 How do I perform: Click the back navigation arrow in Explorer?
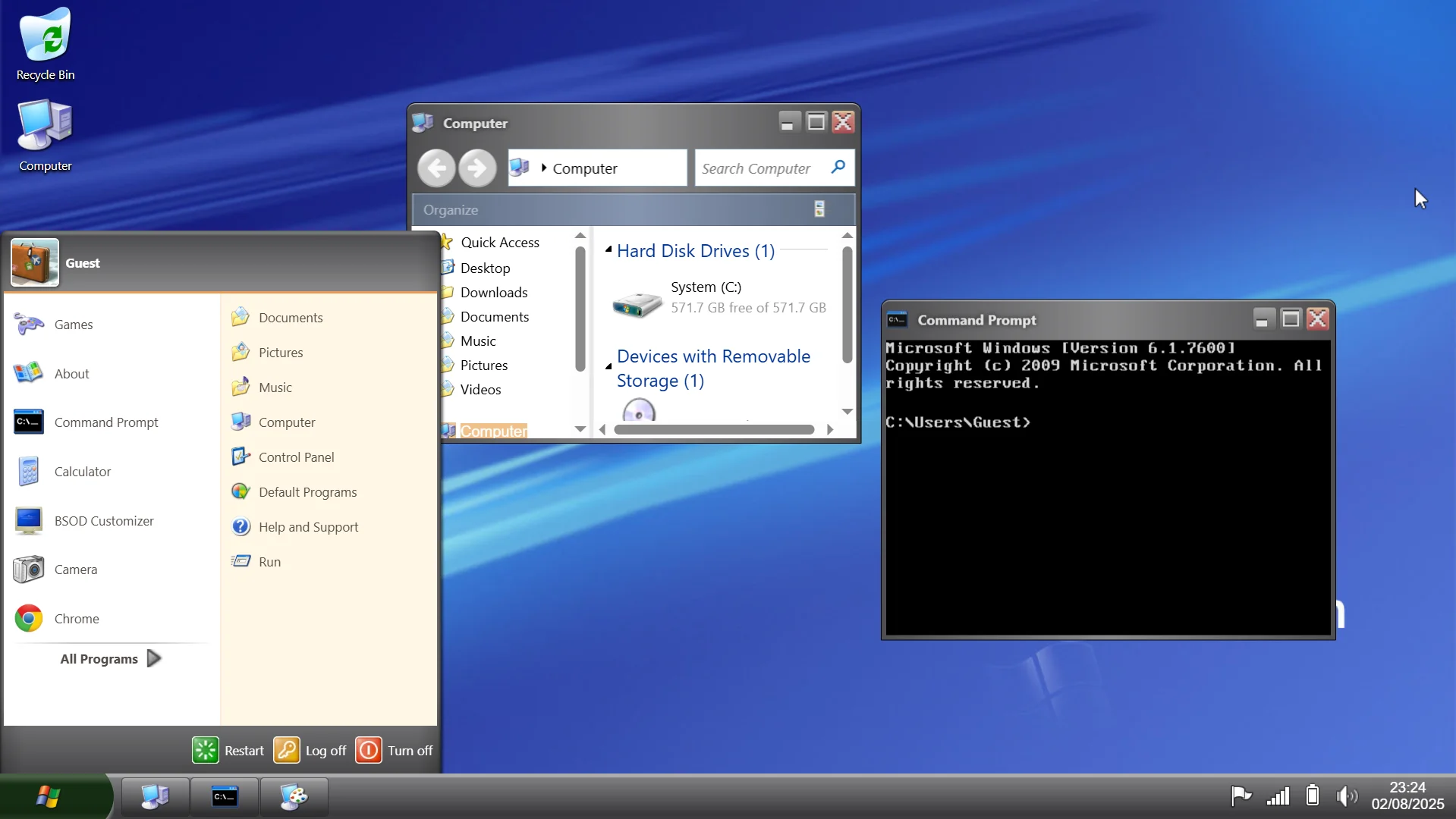(x=436, y=168)
